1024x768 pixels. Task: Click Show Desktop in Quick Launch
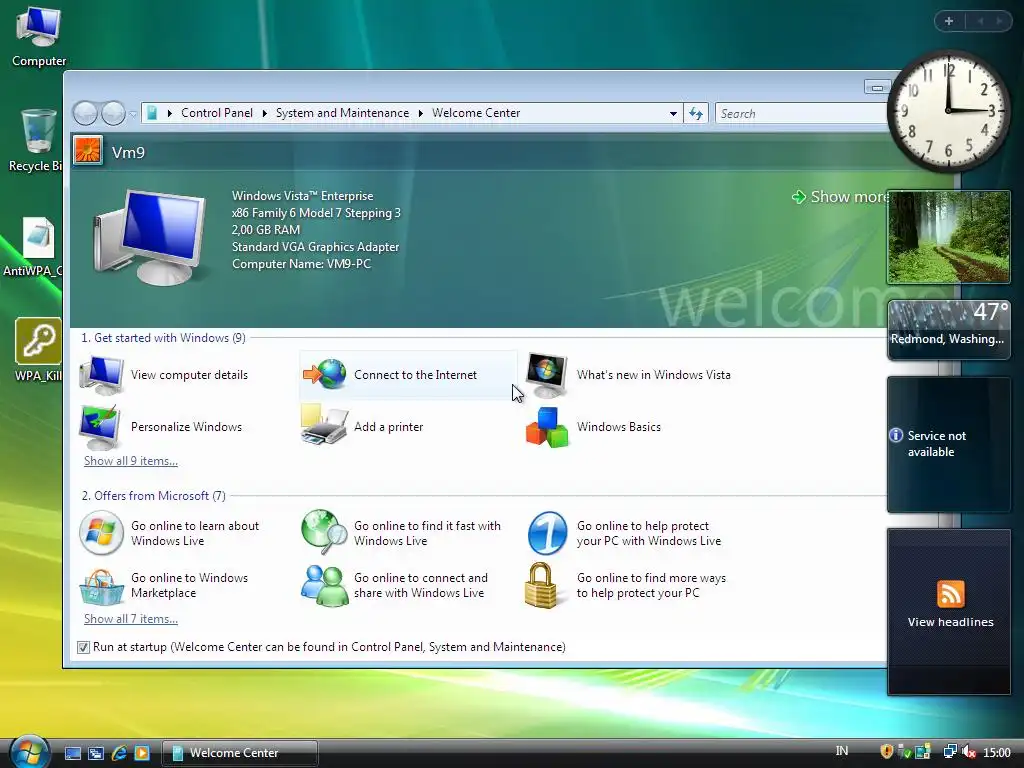pyautogui.click(x=73, y=753)
